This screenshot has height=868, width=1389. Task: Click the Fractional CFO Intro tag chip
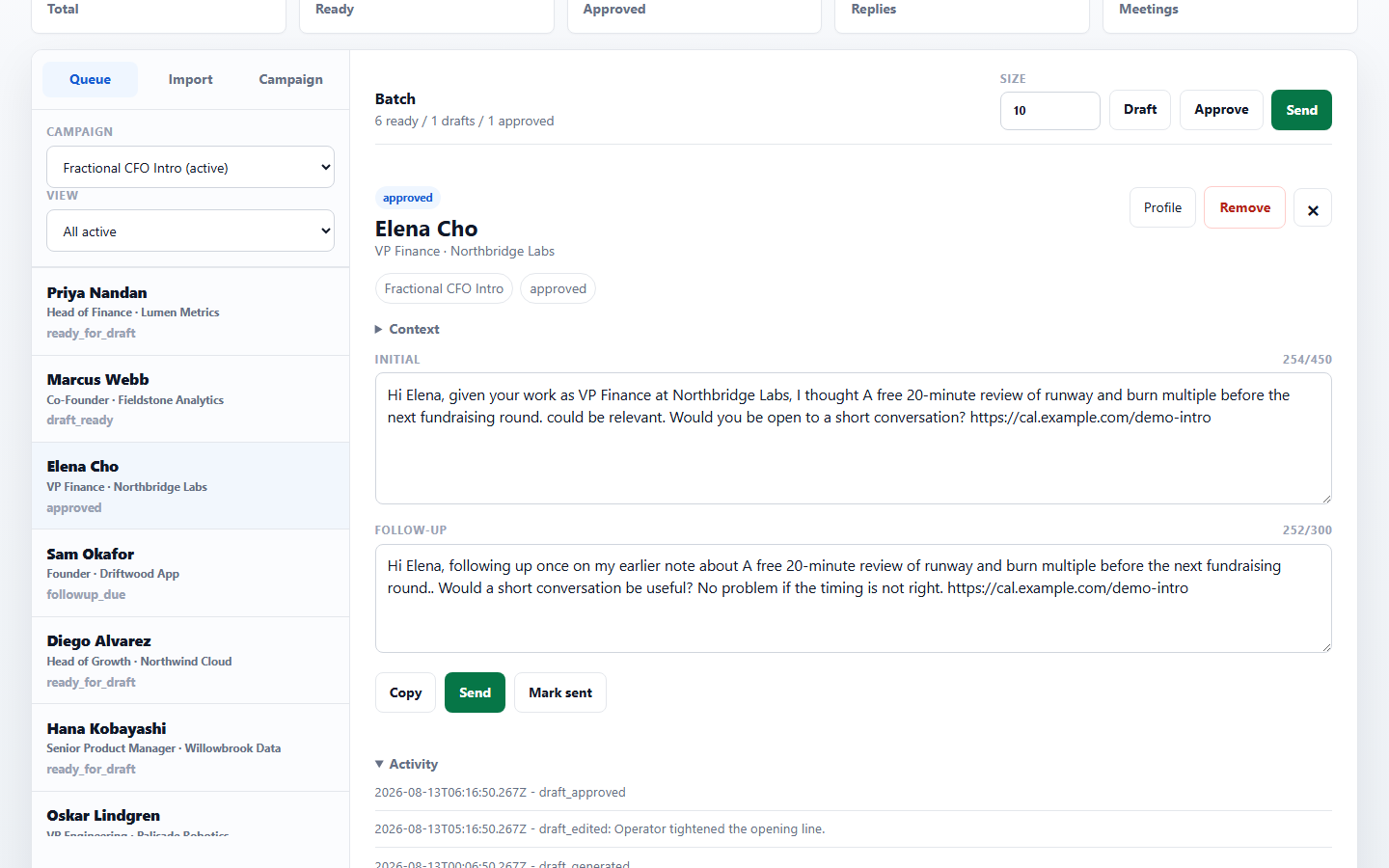(444, 288)
